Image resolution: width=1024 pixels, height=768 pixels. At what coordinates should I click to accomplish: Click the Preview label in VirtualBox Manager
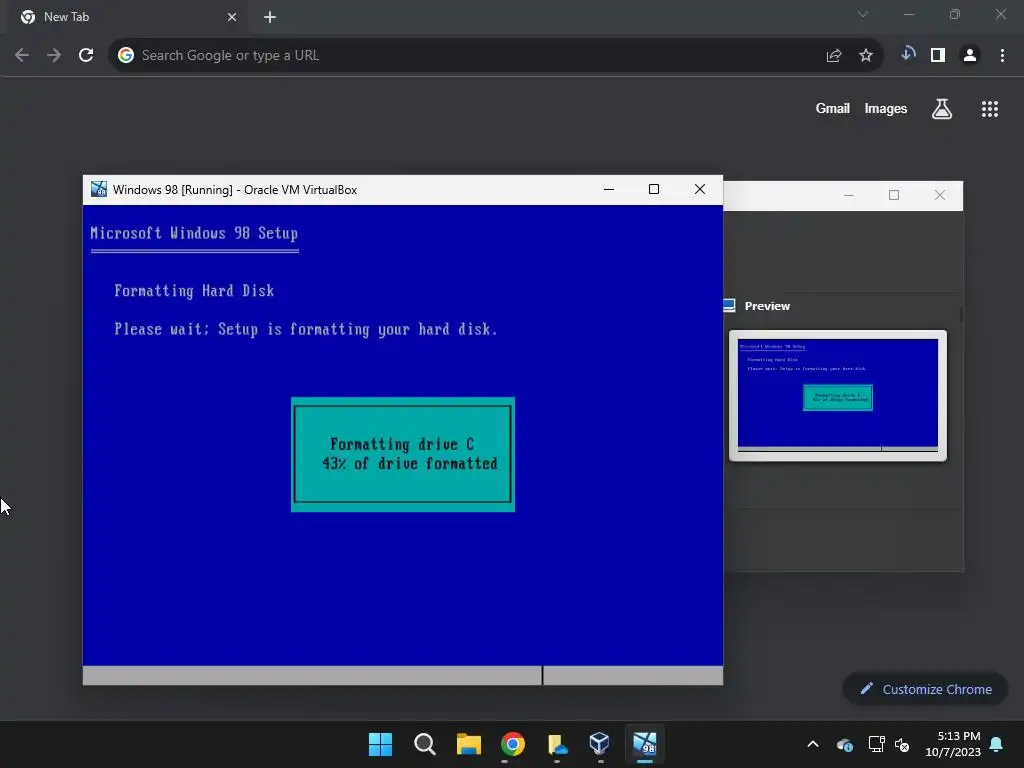coord(767,306)
